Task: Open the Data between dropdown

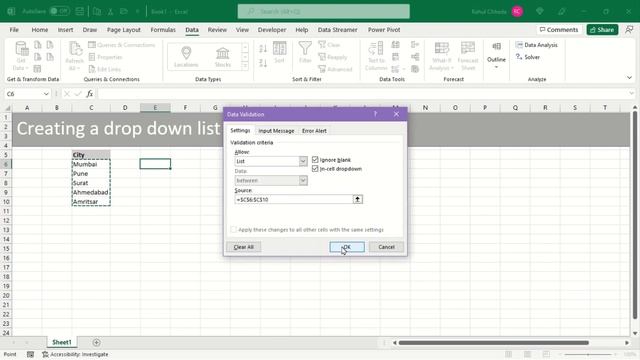Action: tap(303, 180)
